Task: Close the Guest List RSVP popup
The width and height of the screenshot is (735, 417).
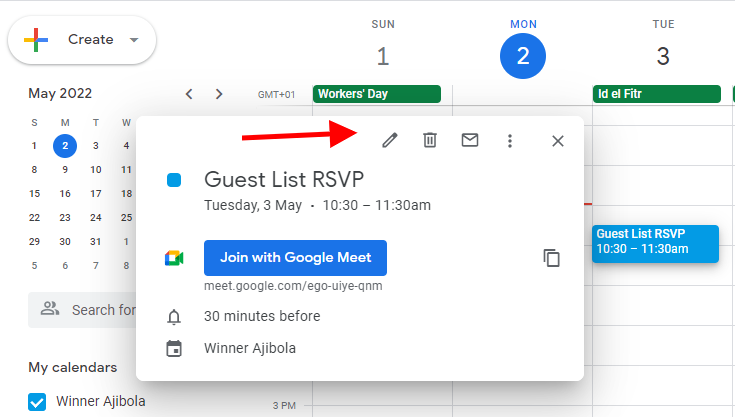Action: (x=558, y=141)
